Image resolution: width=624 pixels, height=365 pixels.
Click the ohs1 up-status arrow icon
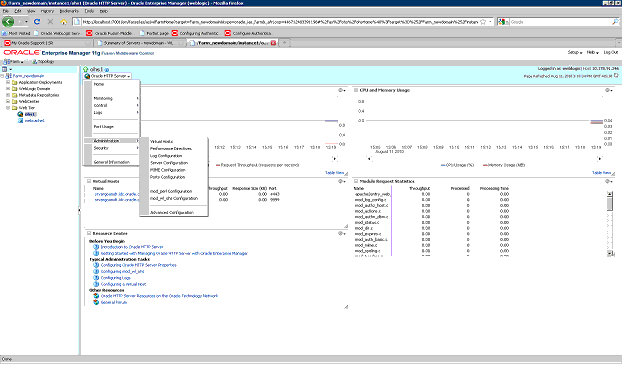tap(86, 69)
